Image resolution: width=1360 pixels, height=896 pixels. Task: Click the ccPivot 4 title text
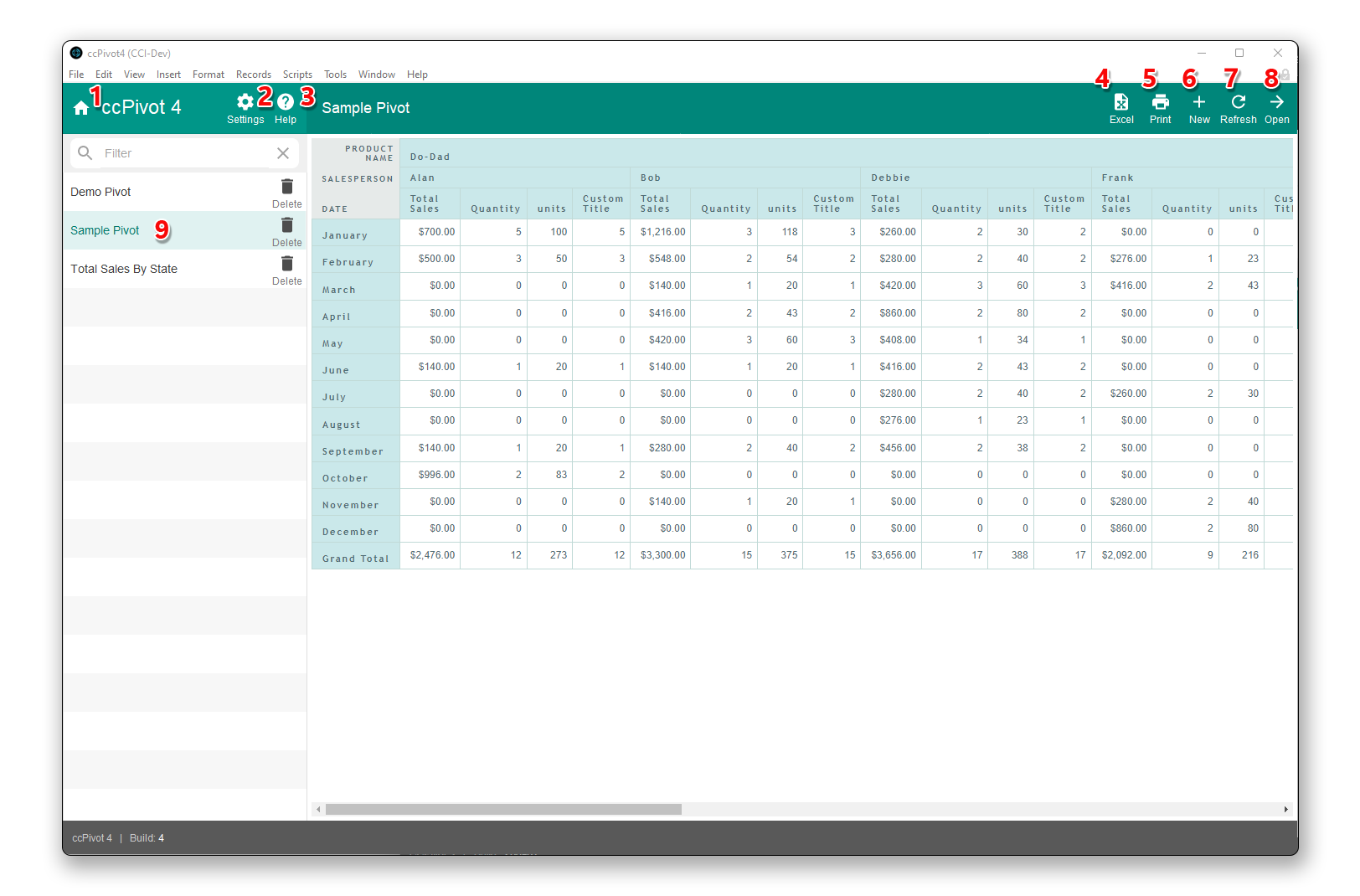141,107
